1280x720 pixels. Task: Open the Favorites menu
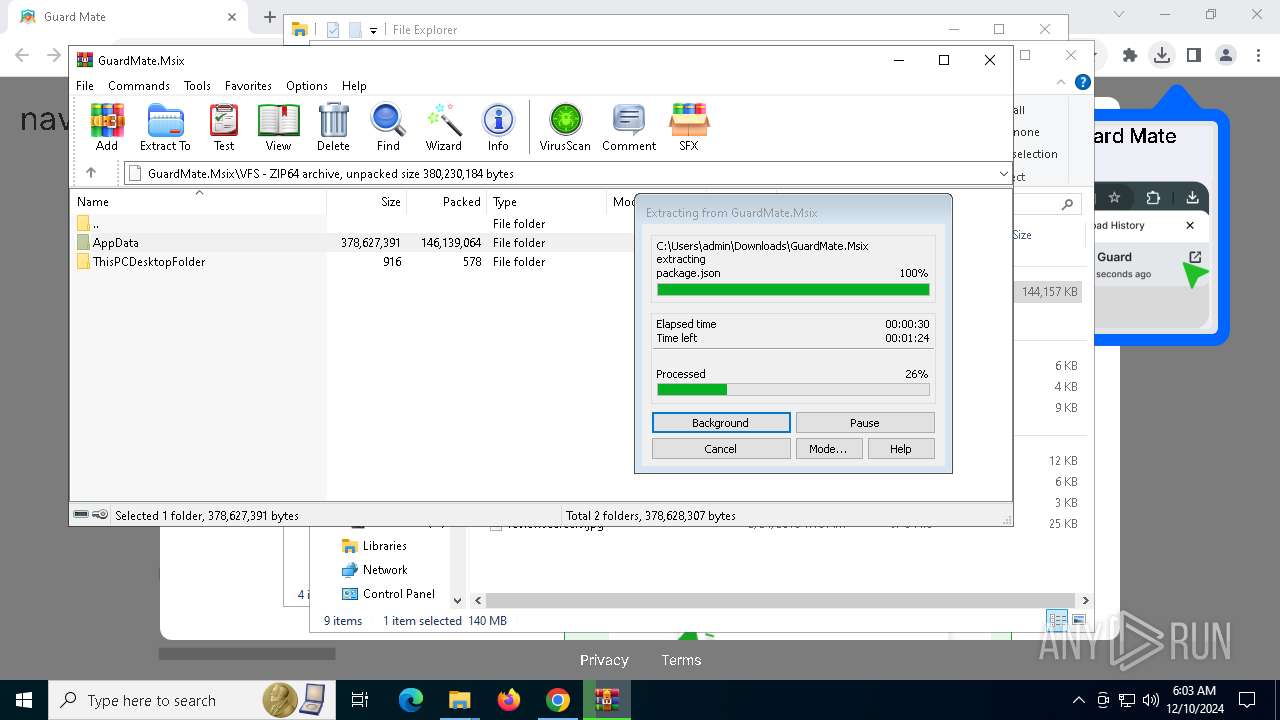click(x=248, y=86)
